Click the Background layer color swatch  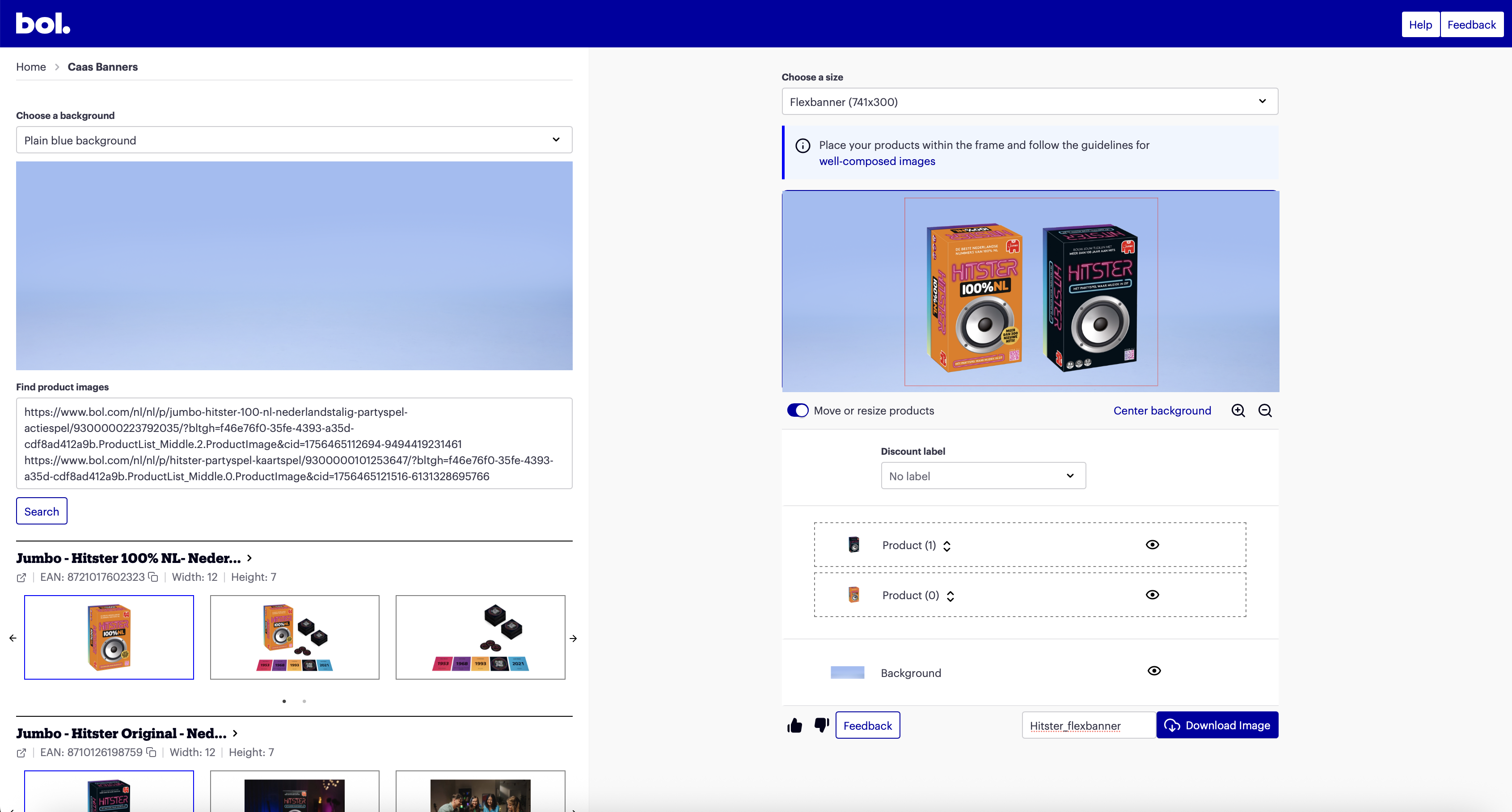coord(847,672)
